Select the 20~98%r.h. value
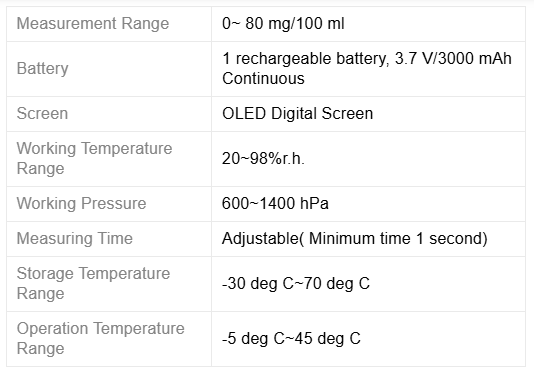This screenshot has height=377, width=534. (263, 159)
